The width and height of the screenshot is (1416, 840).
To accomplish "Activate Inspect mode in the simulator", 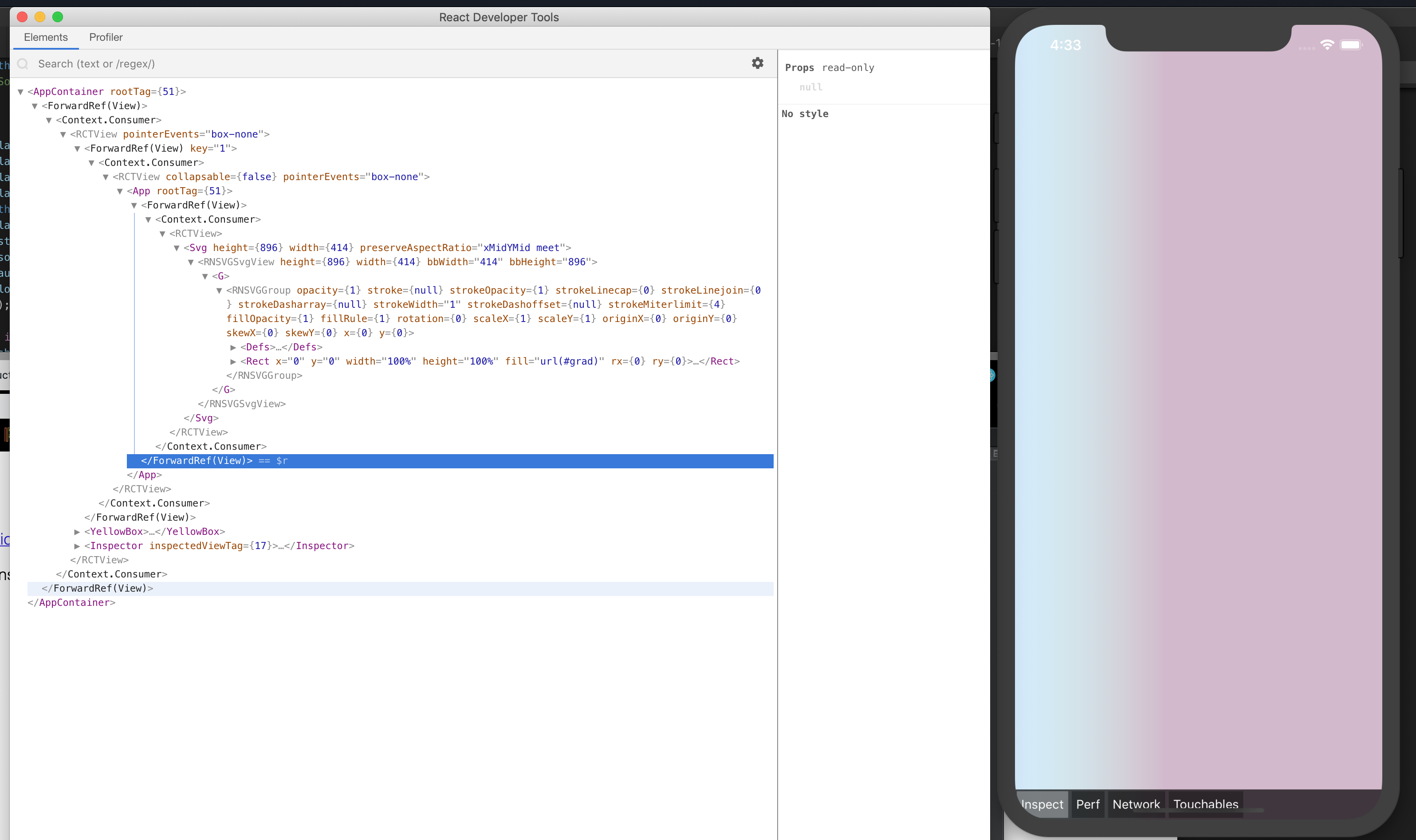I will pos(1042,804).
